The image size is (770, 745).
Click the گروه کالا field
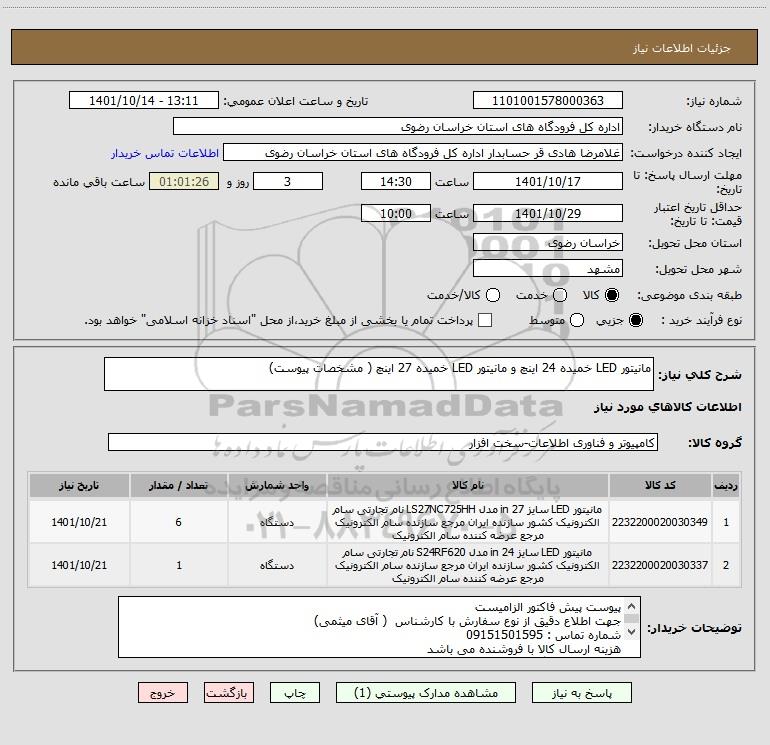point(383,442)
